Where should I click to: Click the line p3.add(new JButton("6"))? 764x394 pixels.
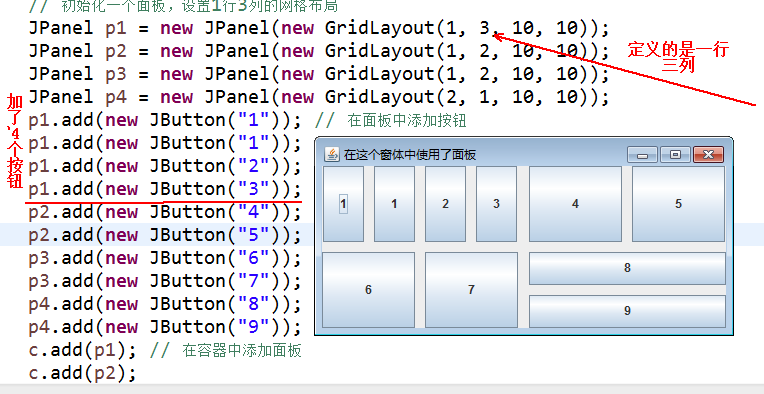click(166, 258)
